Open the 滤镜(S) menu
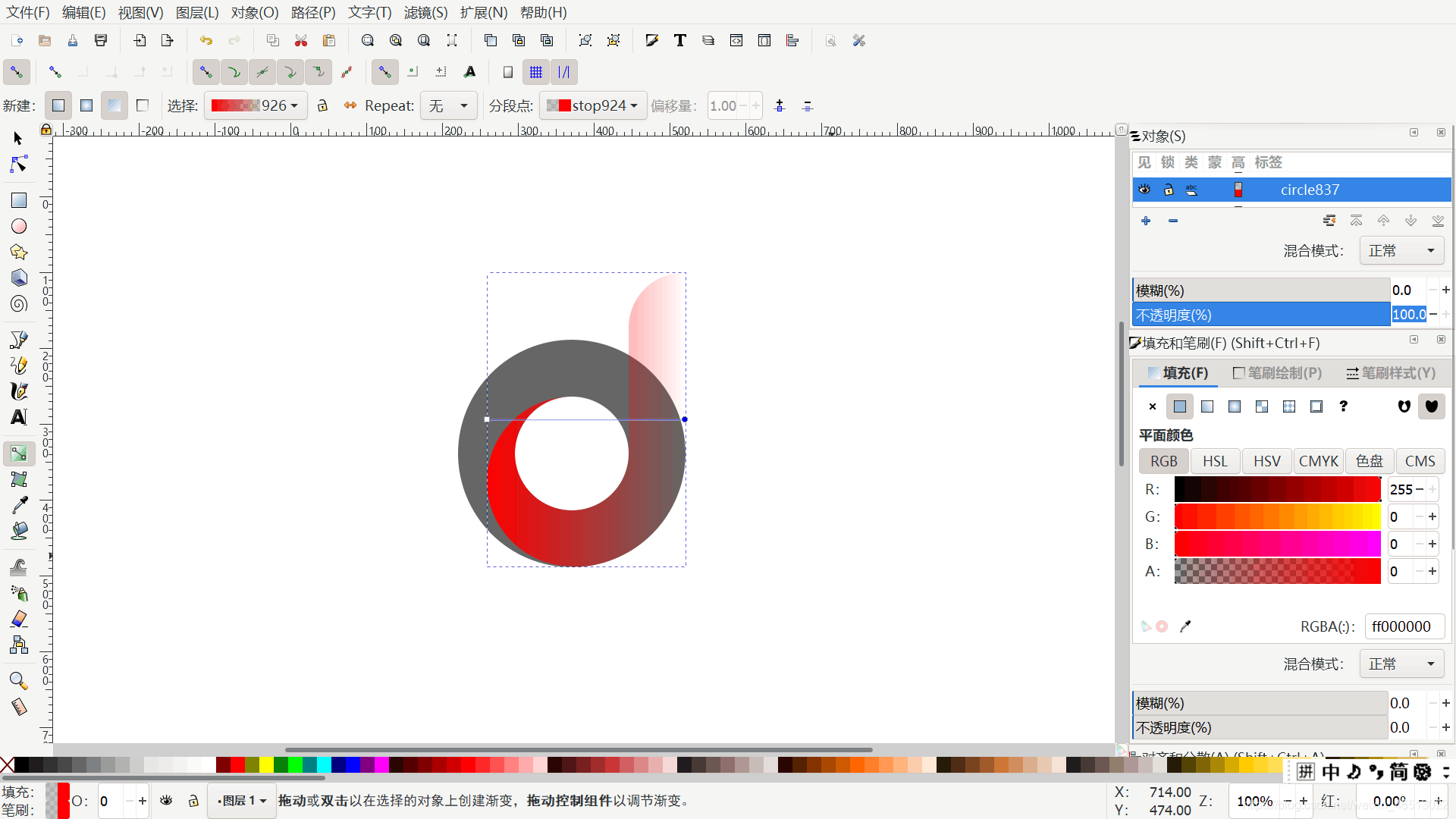Viewport: 1456px width, 819px height. (425, 12)
